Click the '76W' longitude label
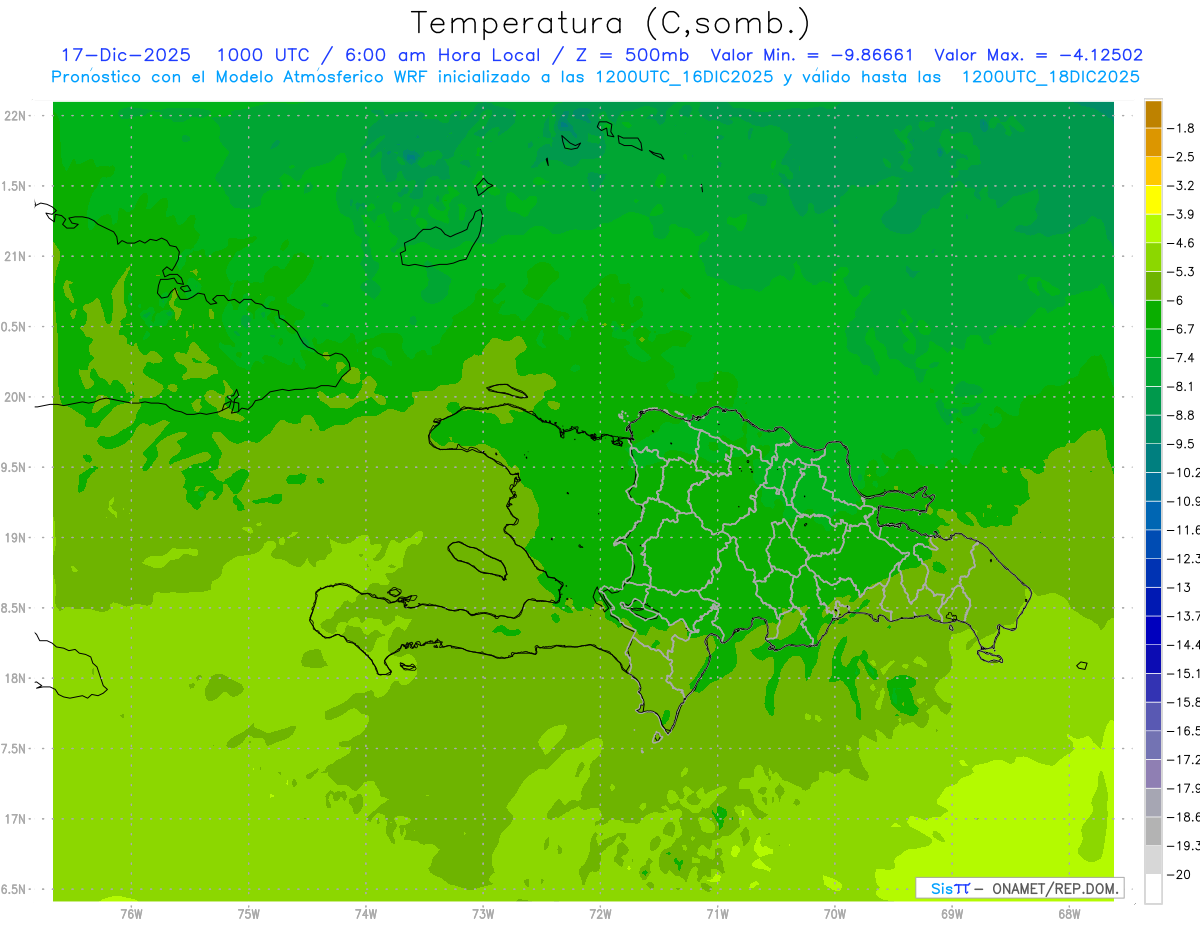The image size is (1200, 927). tap(131, 913)
